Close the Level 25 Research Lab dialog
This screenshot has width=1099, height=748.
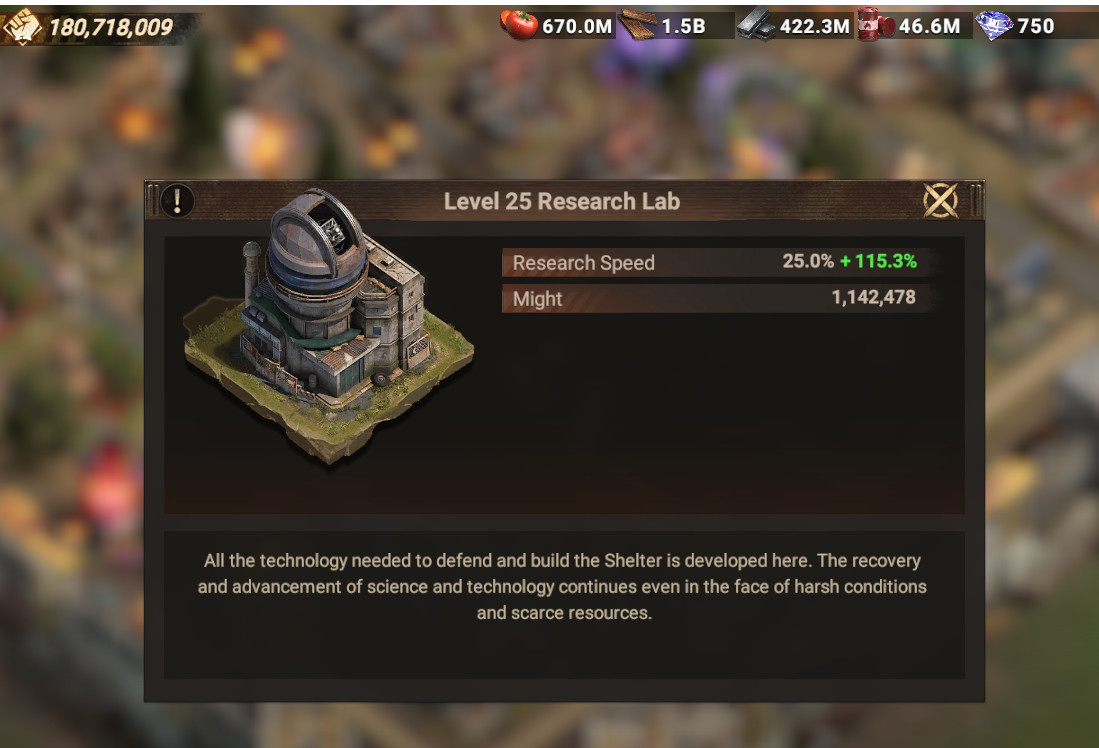pos(940,201)
